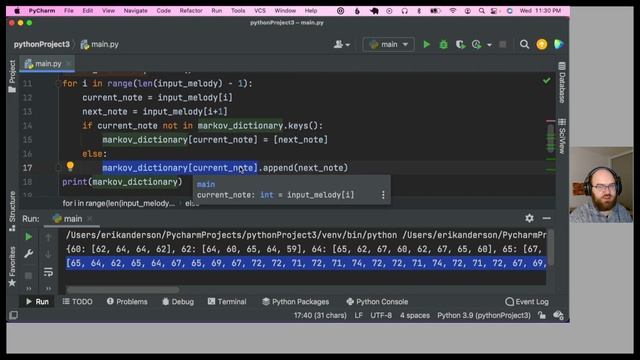Open the IDE updates orange icon
Viewport: 640px width, 360px height.
(542, 44)
